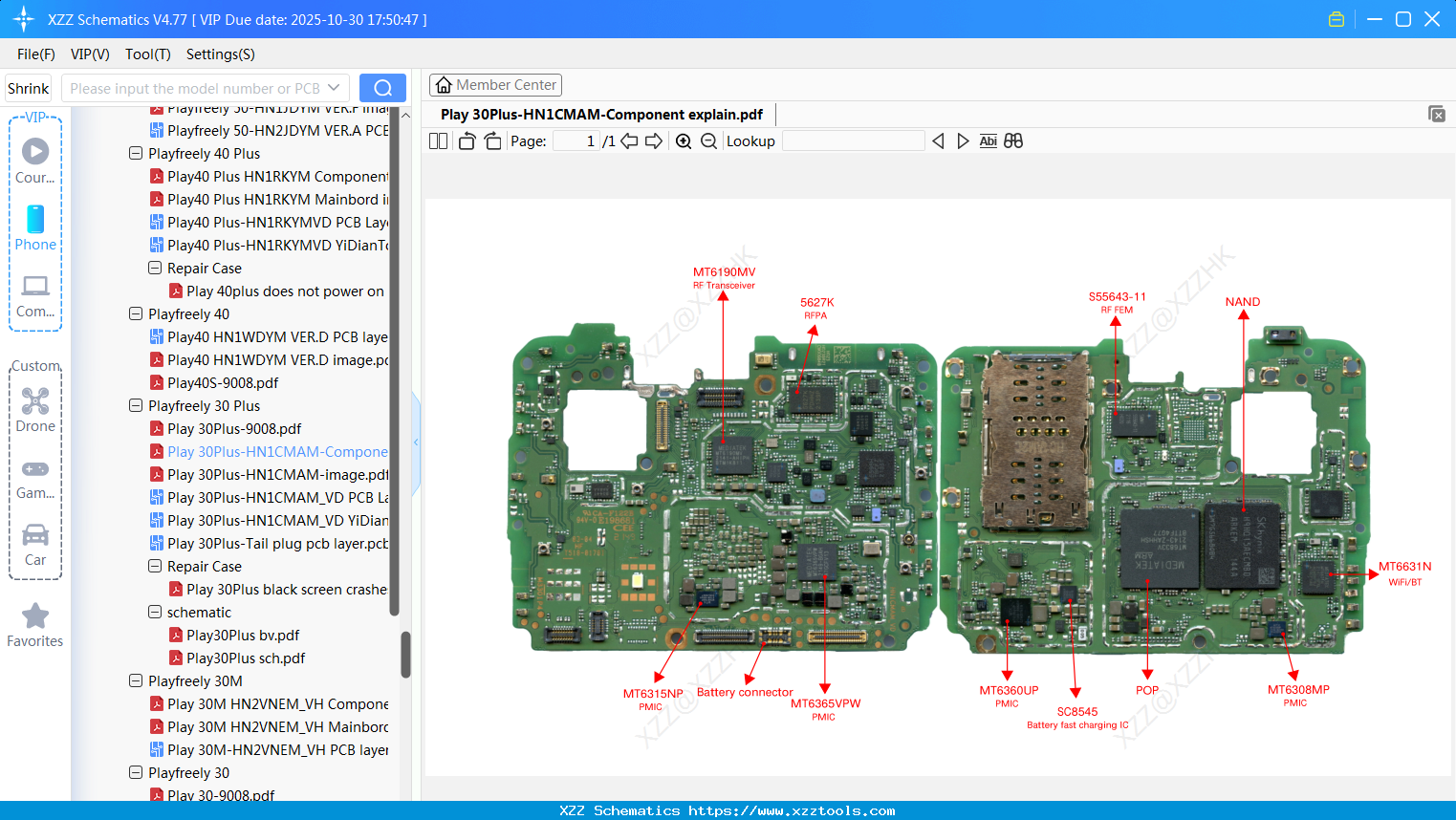1456x820 pixels.
Task: Open Play 30Plus-9008.pdf
Action: click(226, 429)
